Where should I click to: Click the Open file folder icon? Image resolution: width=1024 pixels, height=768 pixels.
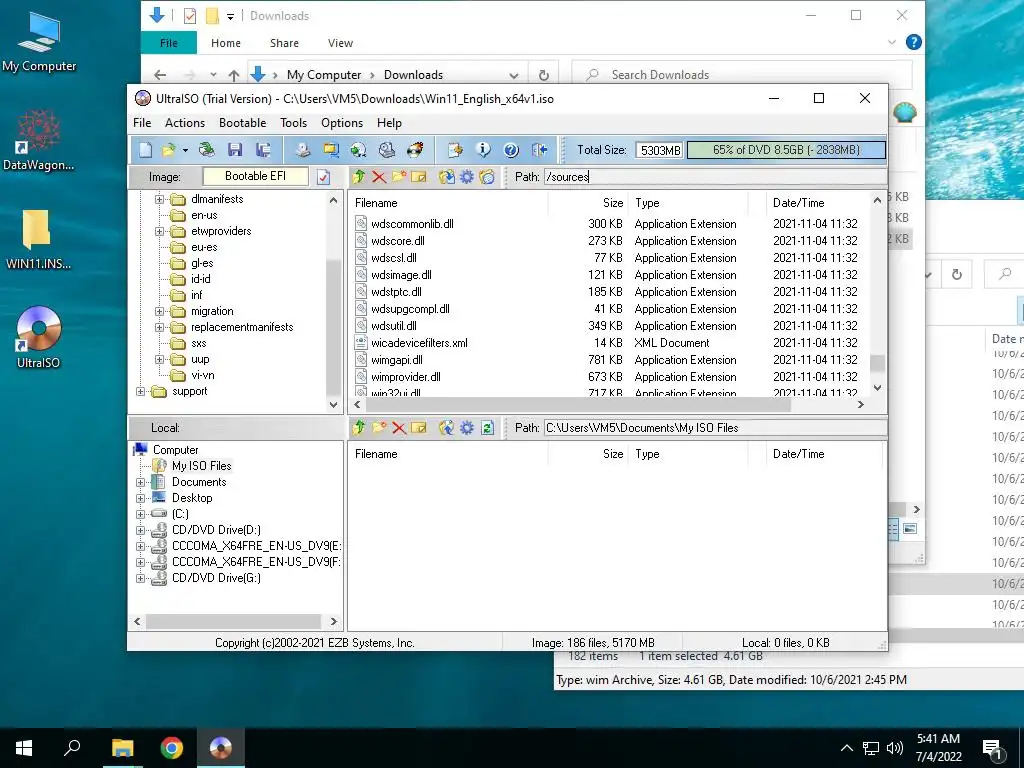click(168, 150)
